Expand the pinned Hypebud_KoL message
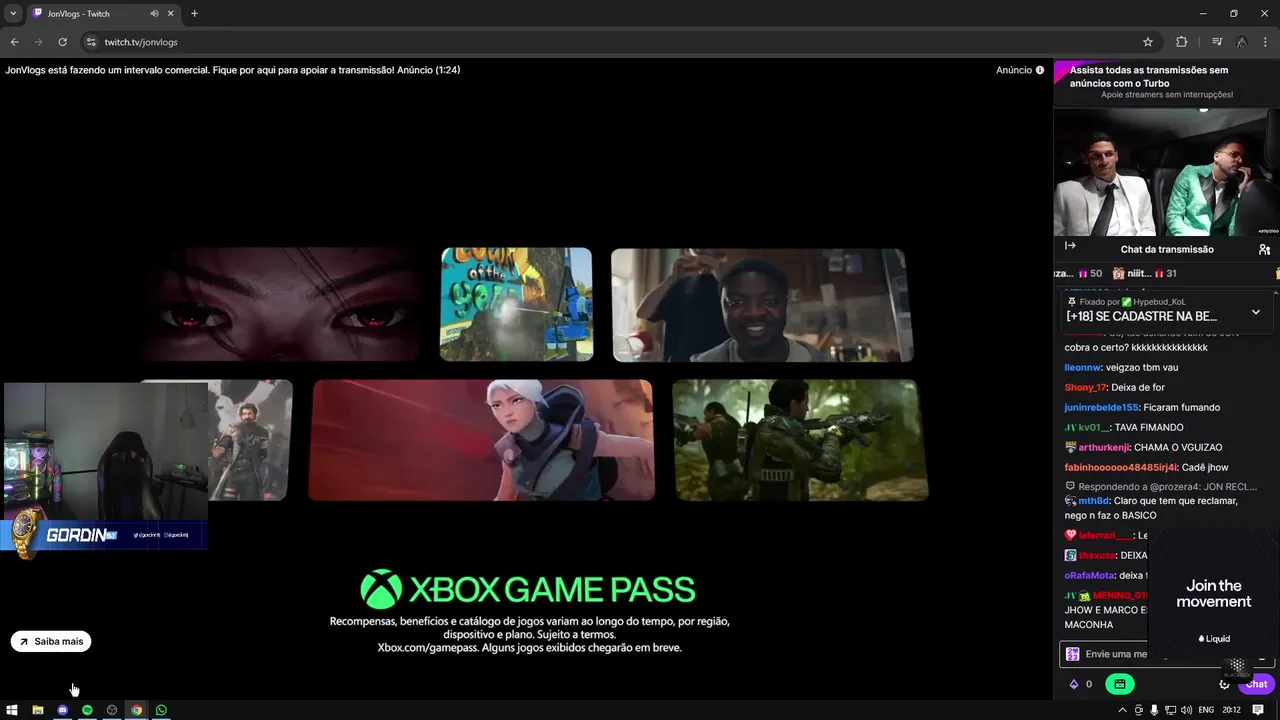Viewport: 1280px width, 720px height. tap(1256, 312)
